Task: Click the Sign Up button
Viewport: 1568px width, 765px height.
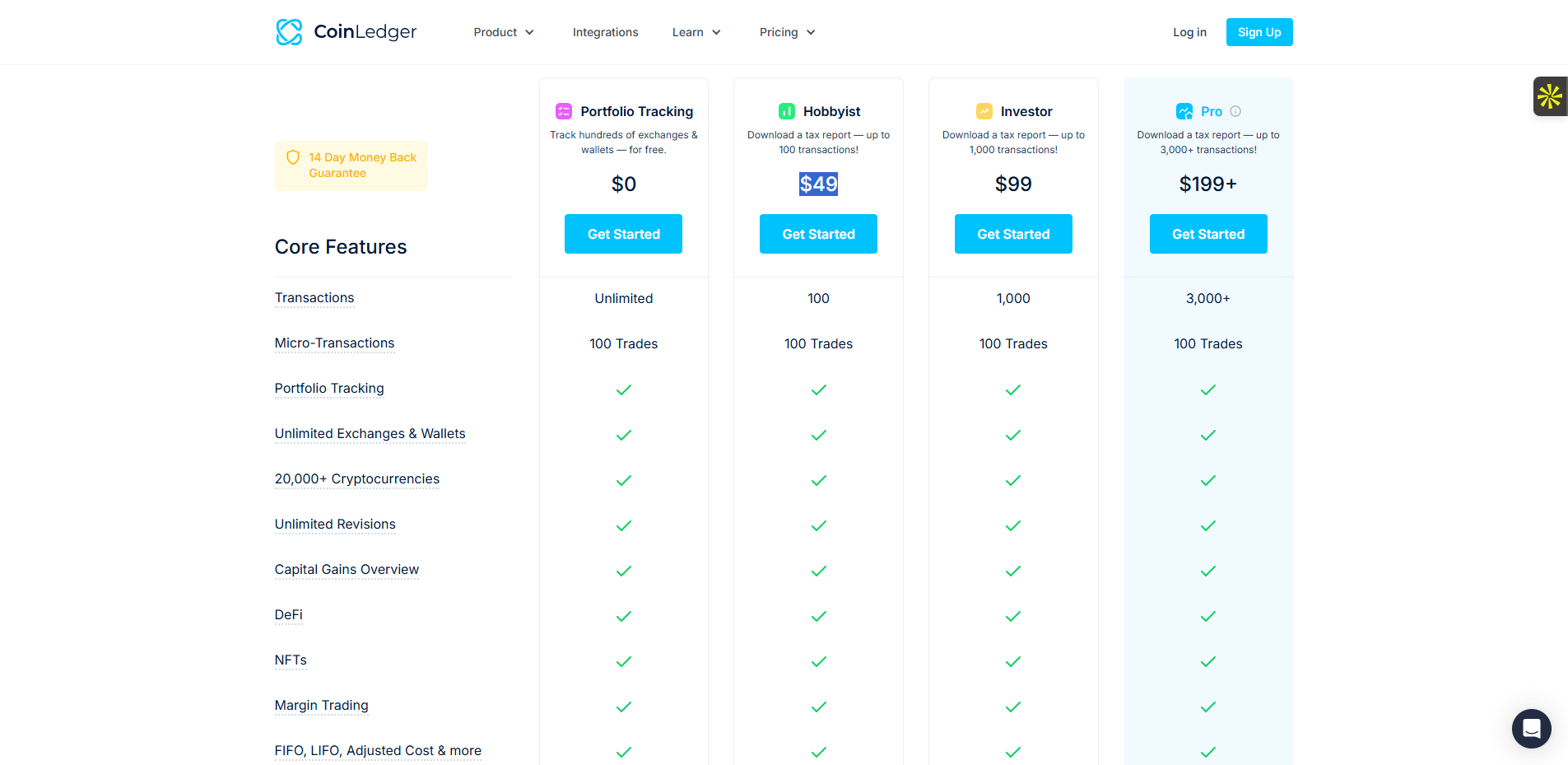Action: point(1259,32)
